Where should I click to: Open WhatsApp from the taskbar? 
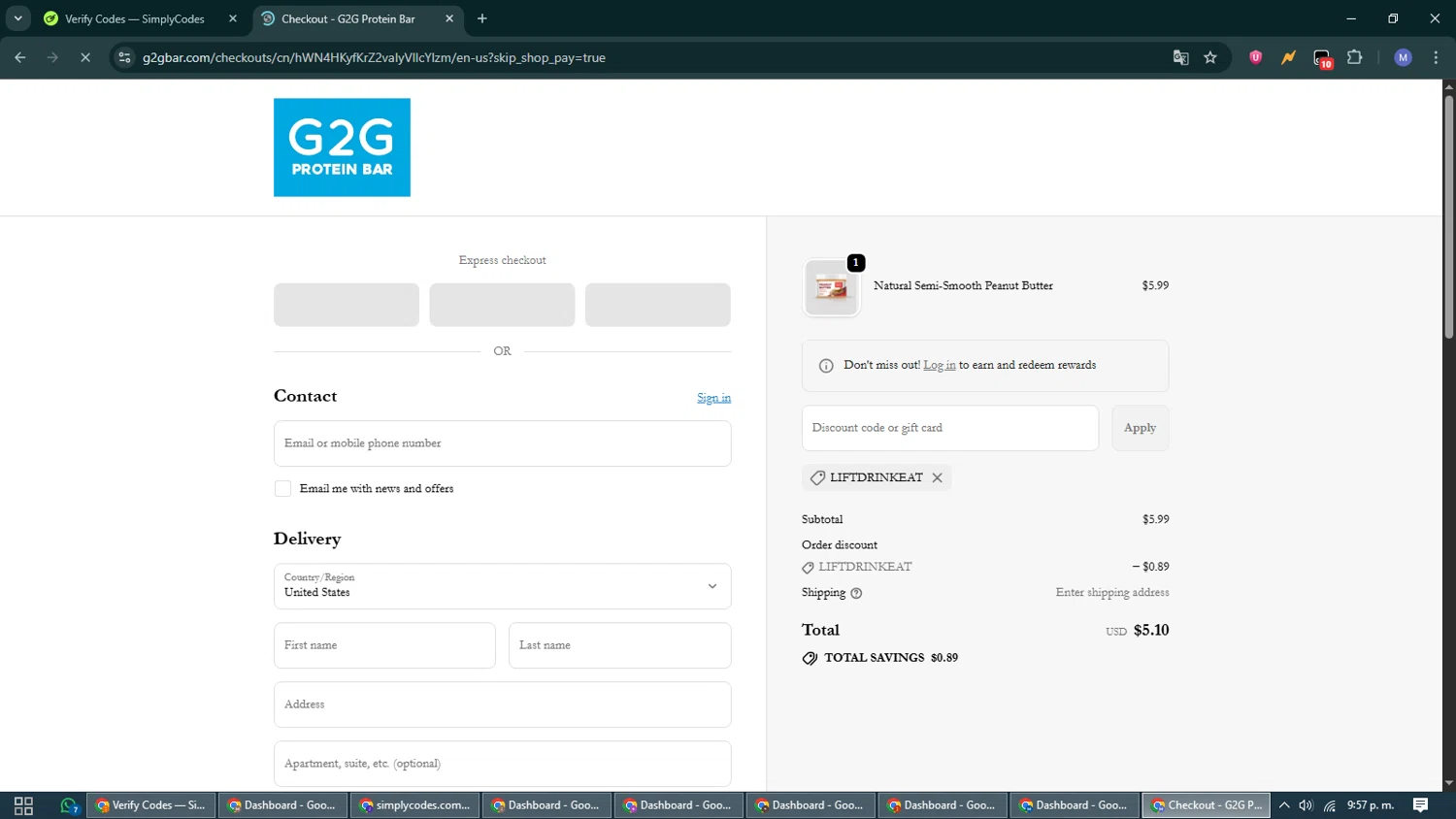(x=69, y=805)
